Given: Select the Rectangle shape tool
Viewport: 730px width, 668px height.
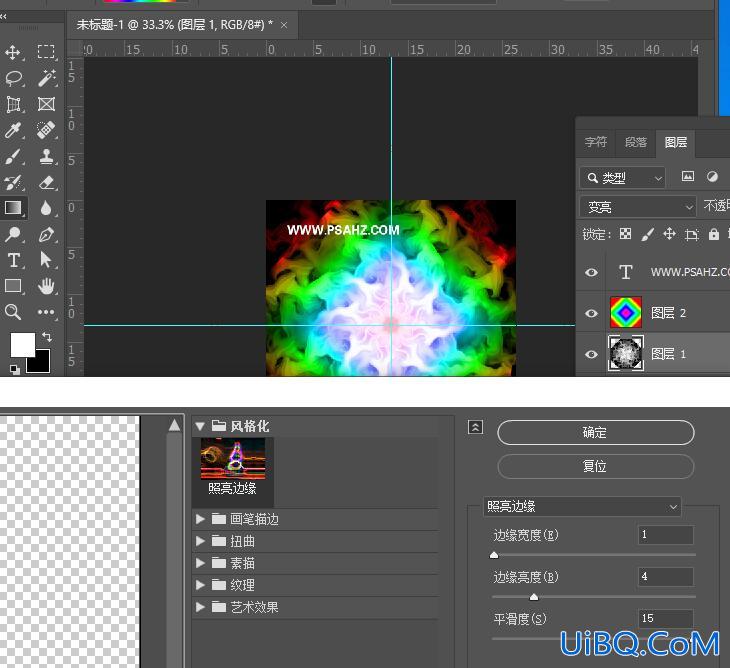Looking at the screenshot, I should click(13, 286).
